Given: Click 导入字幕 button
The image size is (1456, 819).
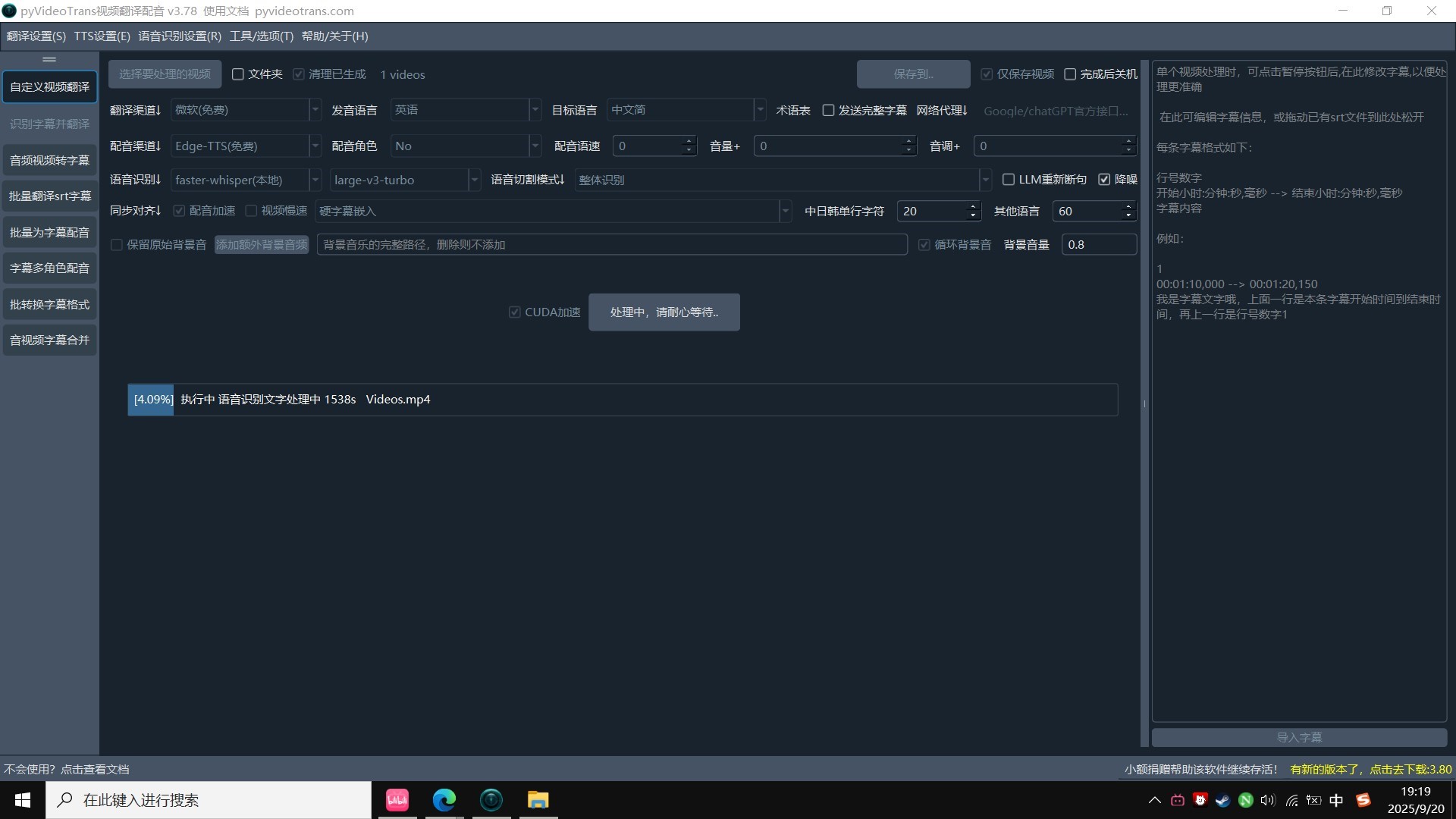Looking at the screenshot, I should 1299,737.
